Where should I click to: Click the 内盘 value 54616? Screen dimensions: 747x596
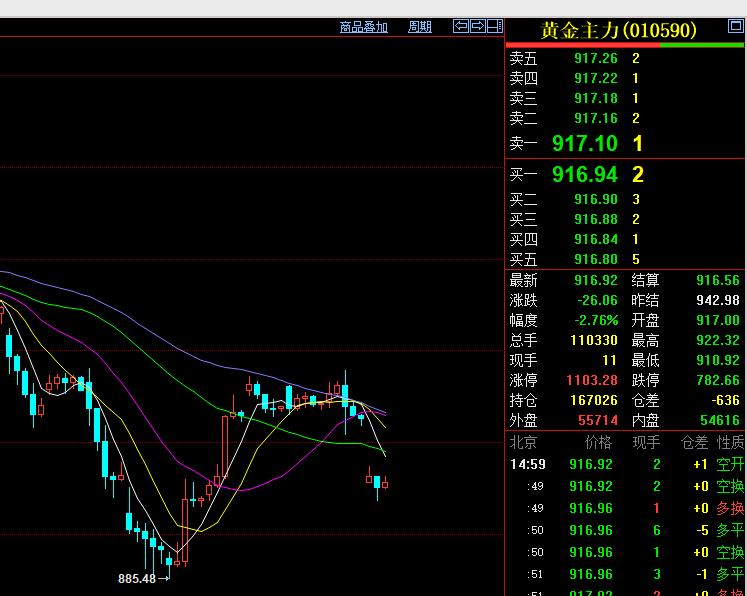(x=720, y=420)
